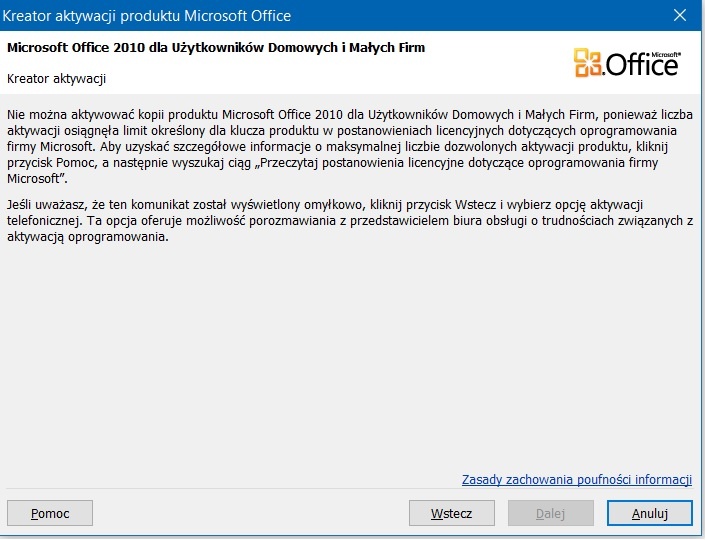Screen dimensions: 706x540
Task: Close the Kreator aktywacji window
Action: pyautogui.click(x=680, y=15)
